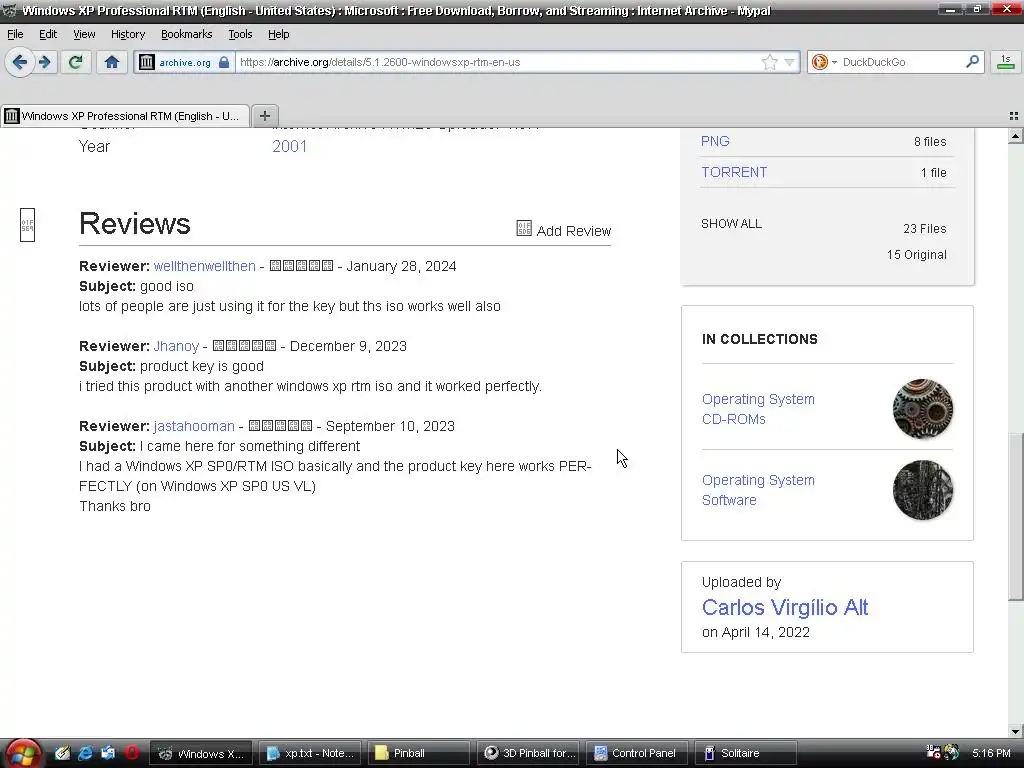
Task: Click the vertical scrollbar thumb
Action: click(x=1016, y=517)
